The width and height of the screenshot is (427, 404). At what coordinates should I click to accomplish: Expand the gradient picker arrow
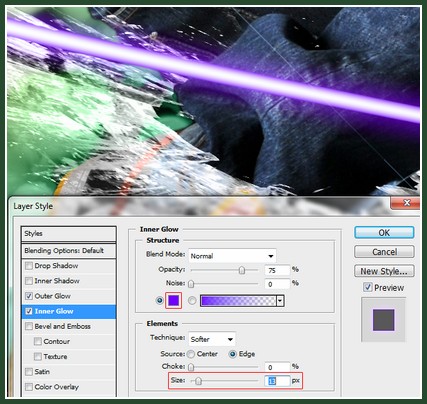pyautogui.click(x=280, y=301)
